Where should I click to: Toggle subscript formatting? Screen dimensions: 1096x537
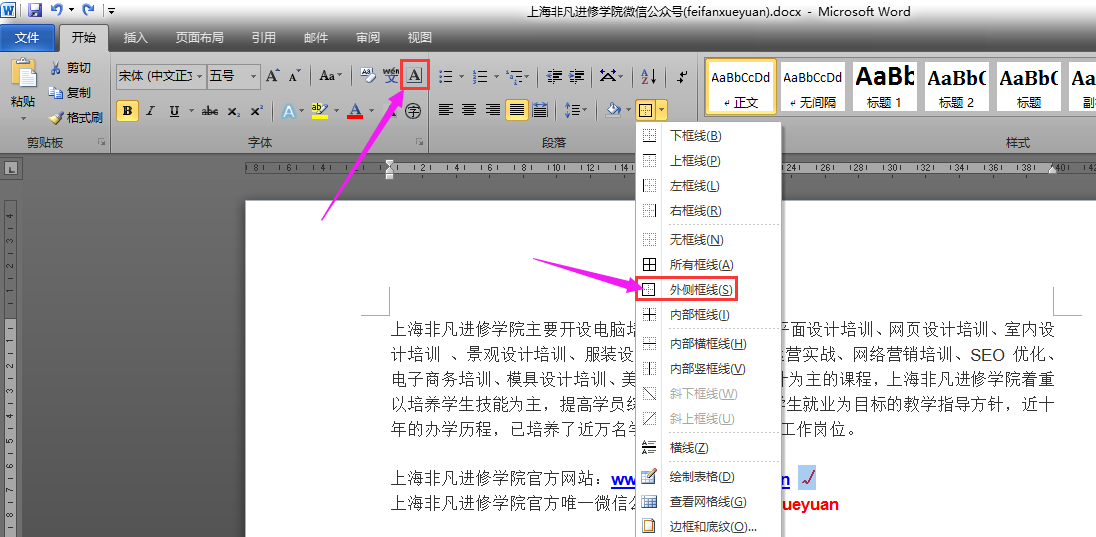point(234,110)
